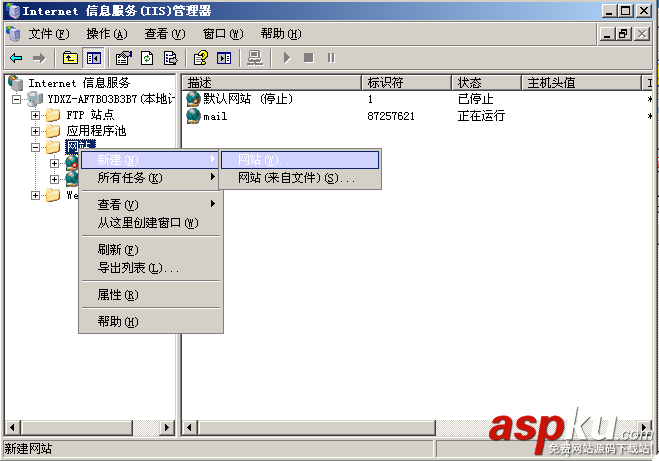Toggle the console tree show/hide icon
The height and width of the screenshot is (461, 659).
pyautogui.click(x=93, y=58)
